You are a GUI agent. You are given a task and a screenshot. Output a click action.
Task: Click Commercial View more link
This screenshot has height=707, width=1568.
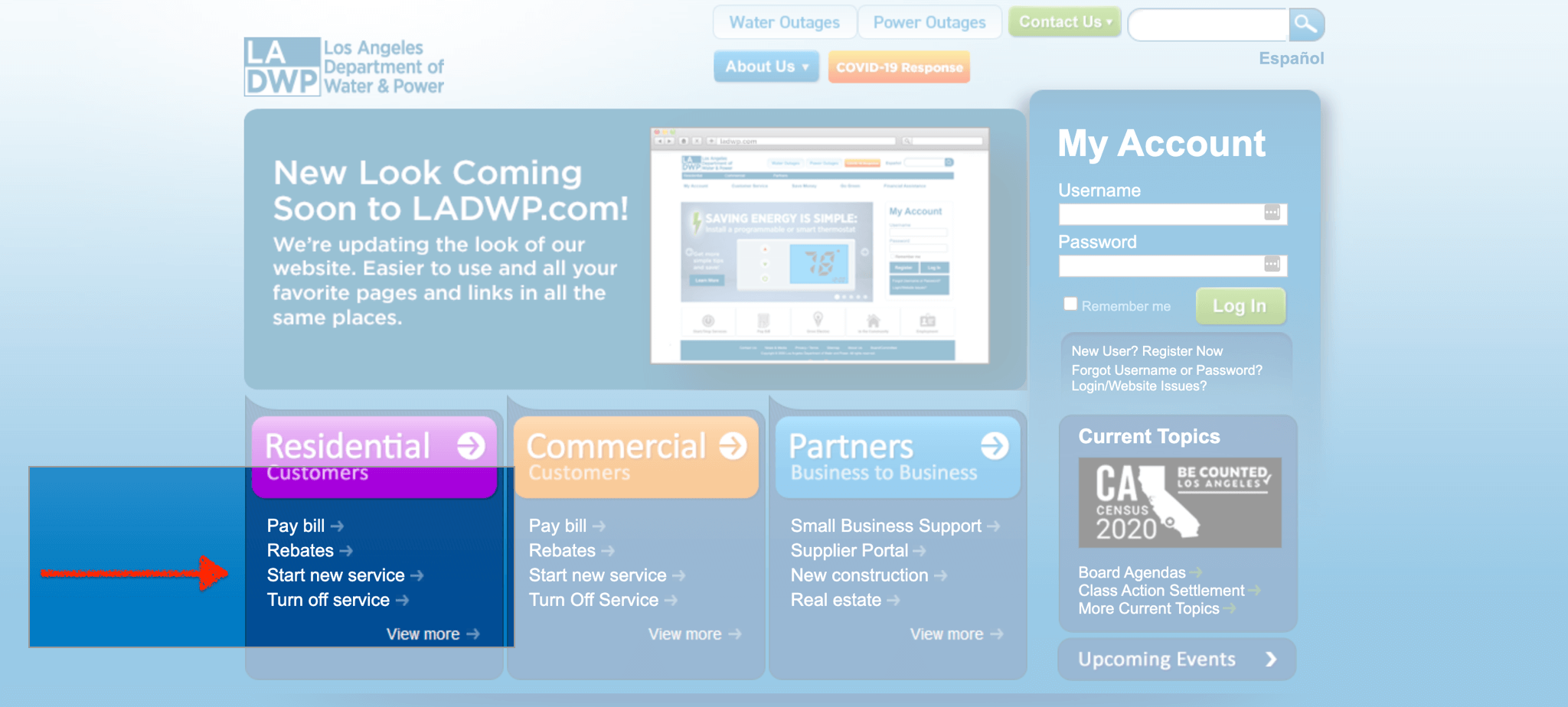point(694,634)
